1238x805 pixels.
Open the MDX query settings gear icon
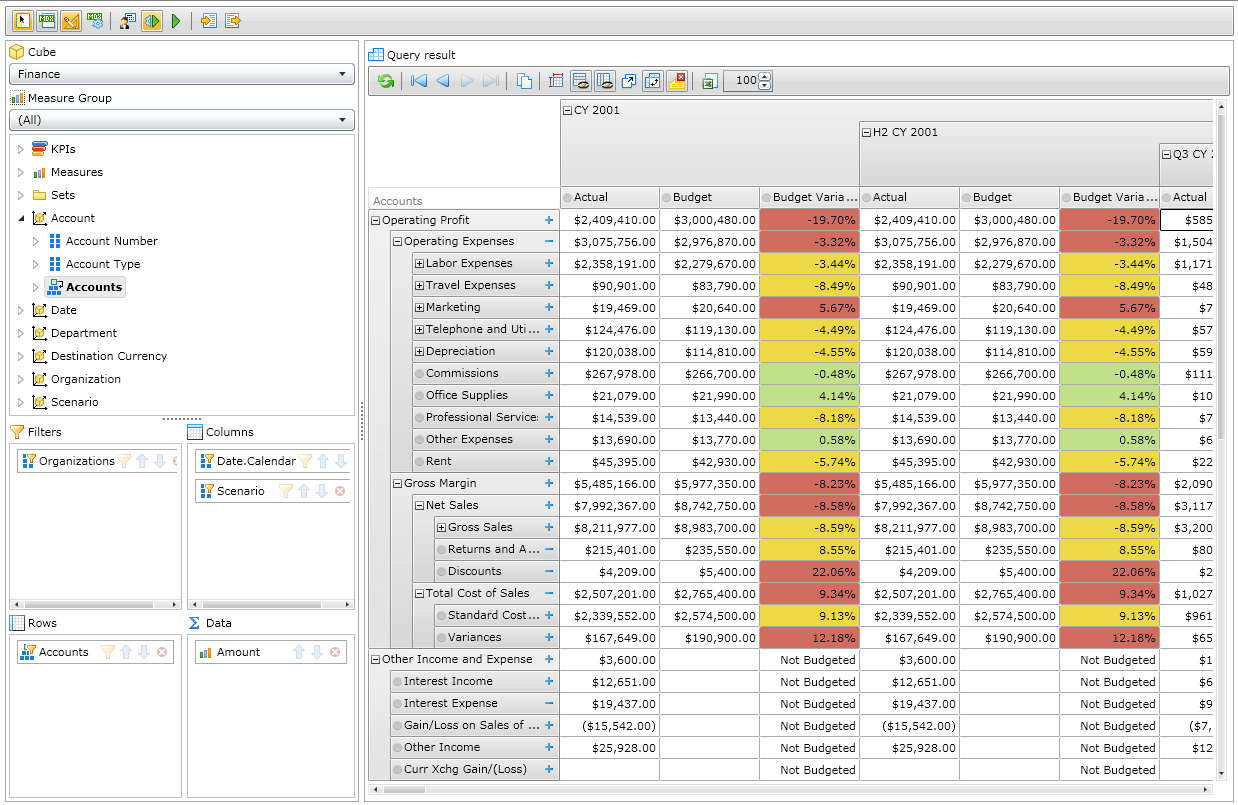95,21
